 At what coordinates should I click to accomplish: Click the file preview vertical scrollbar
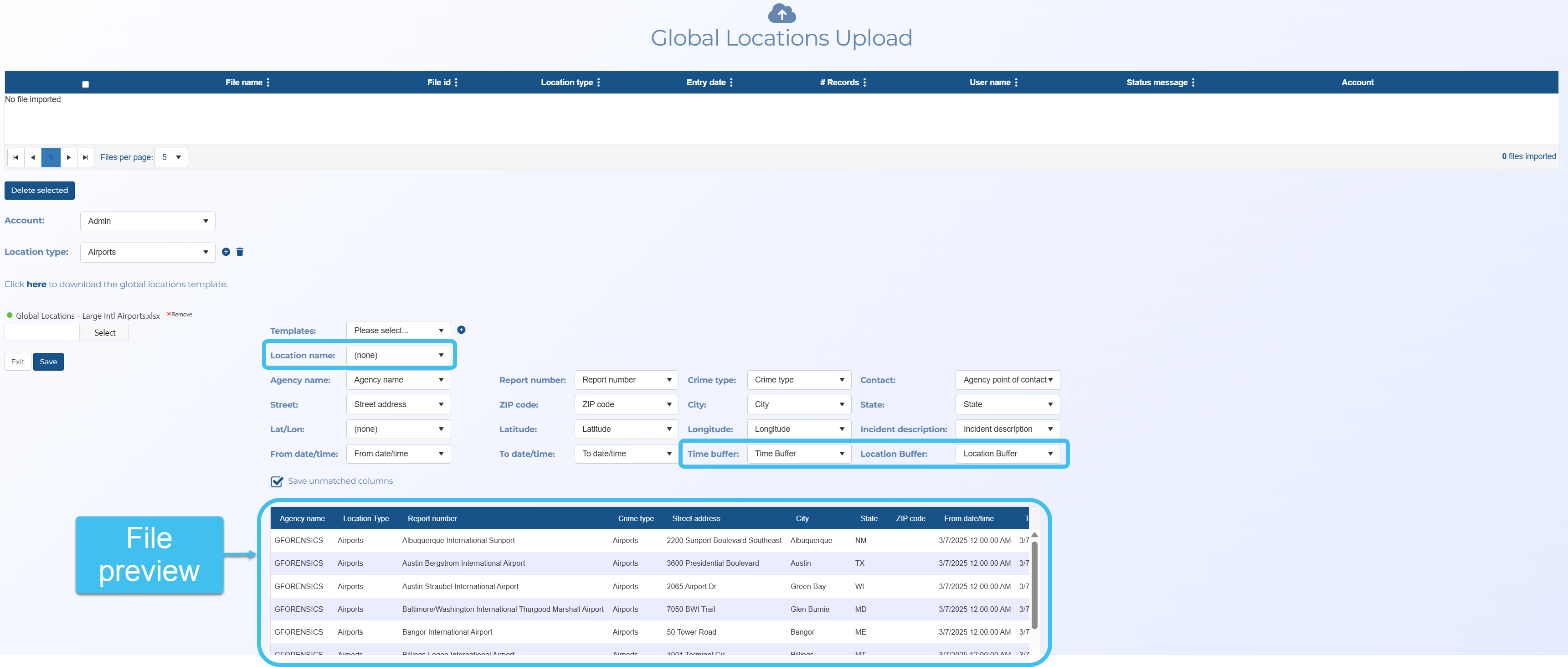(1034, 585)
